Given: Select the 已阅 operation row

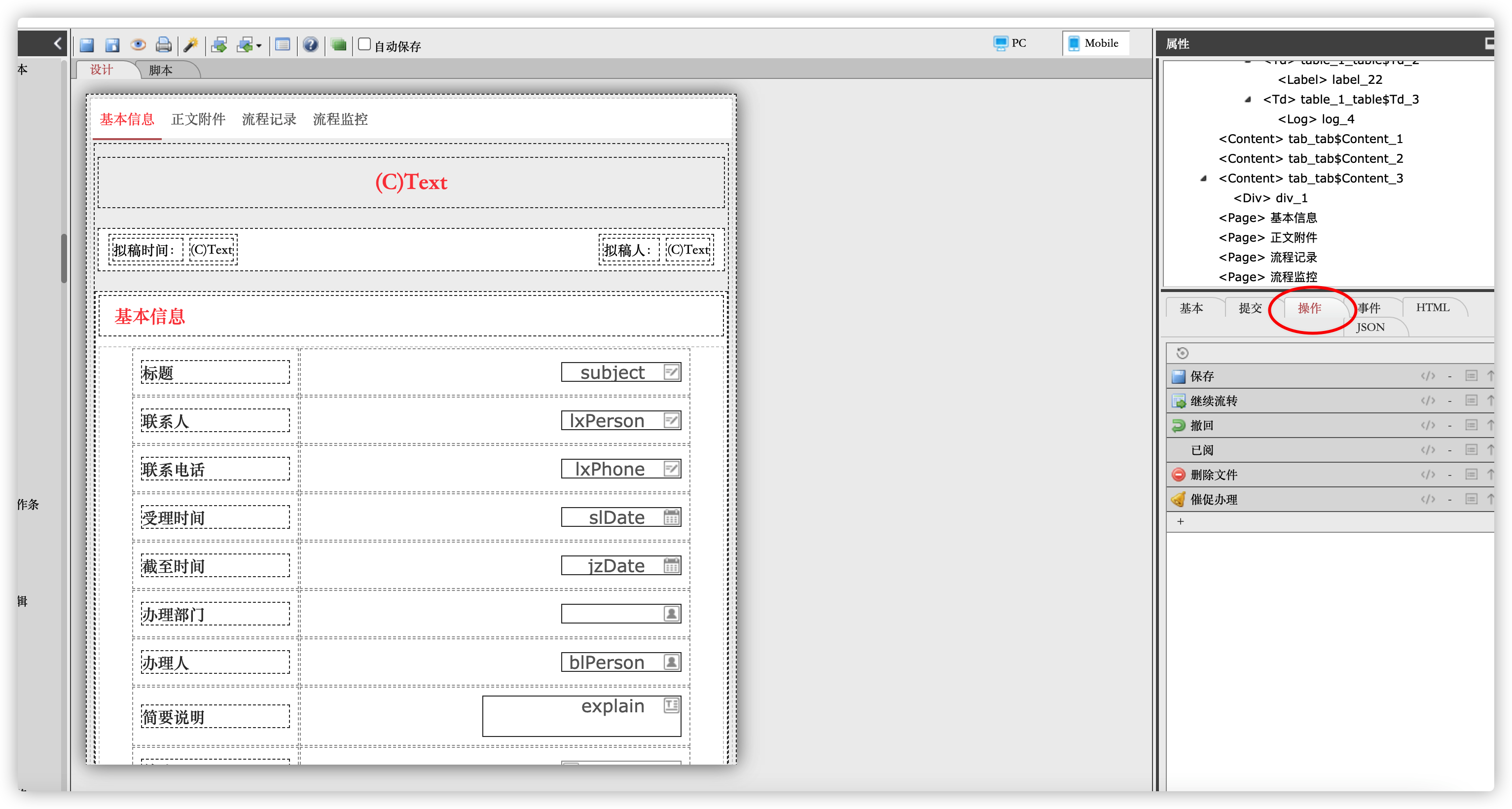Looking at the screenshot, I should point(1330,450).
